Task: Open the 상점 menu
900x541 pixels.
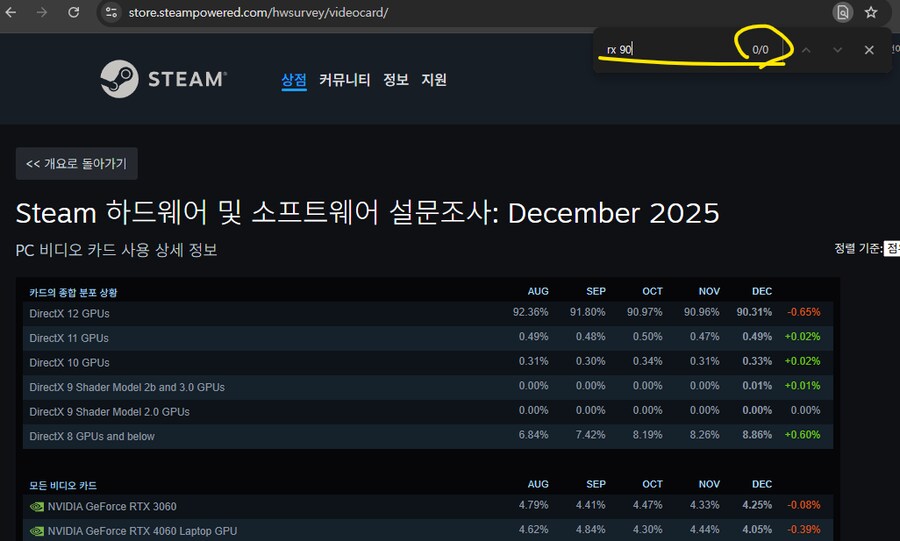Action: coord(294,80)
